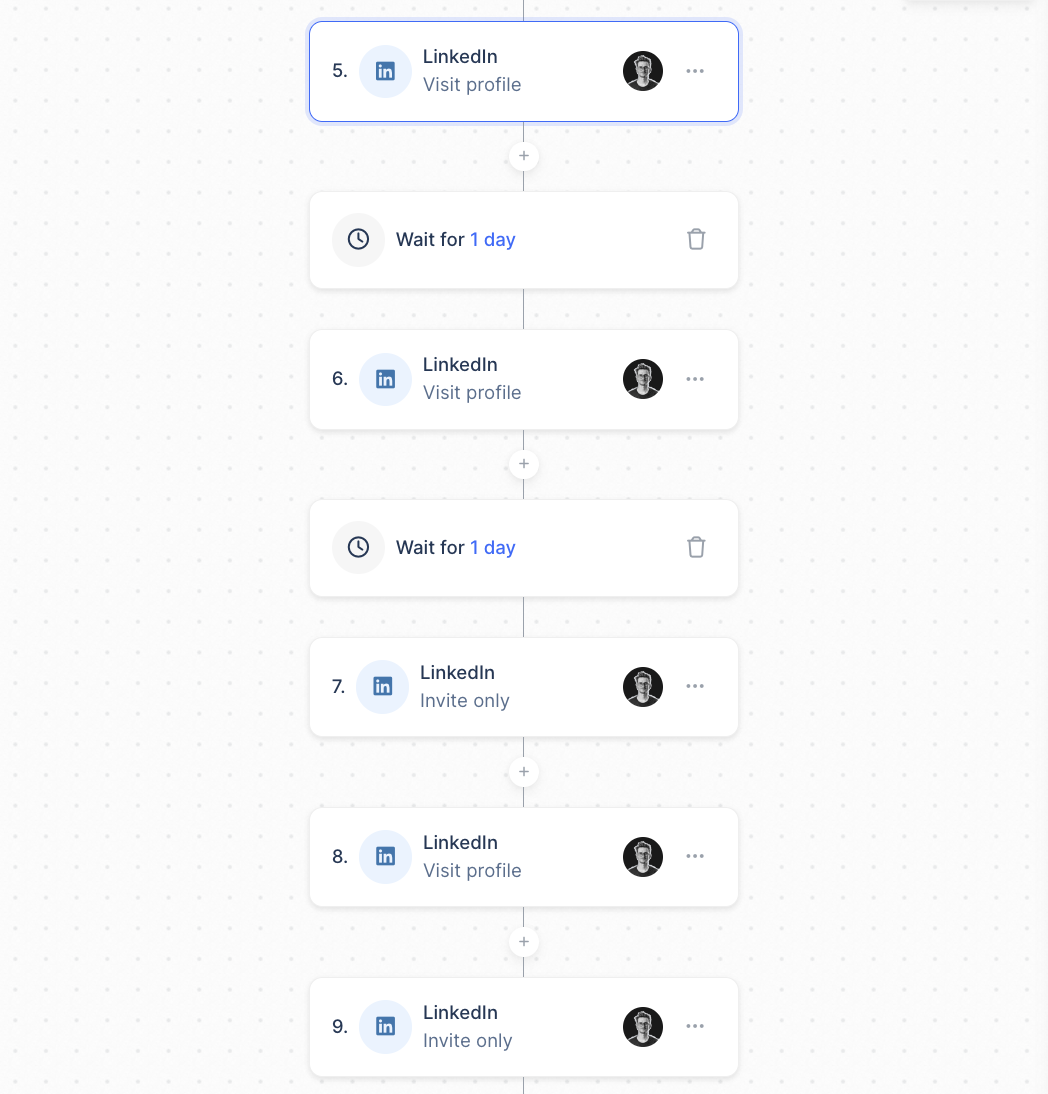Click the sender avatar on step 8
Image resolution: width=1048 pixels, height=1094 pixels.
pos(643,857)
